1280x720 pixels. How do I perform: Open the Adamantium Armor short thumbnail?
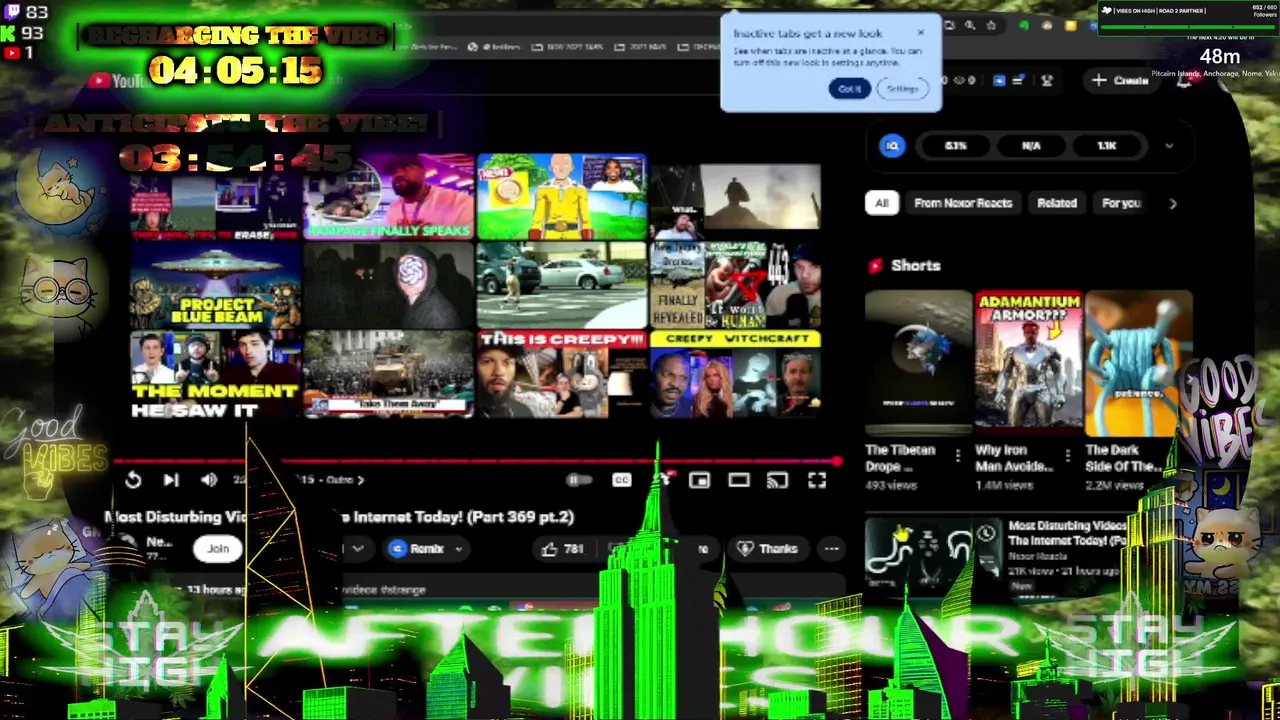point(1028,363)
